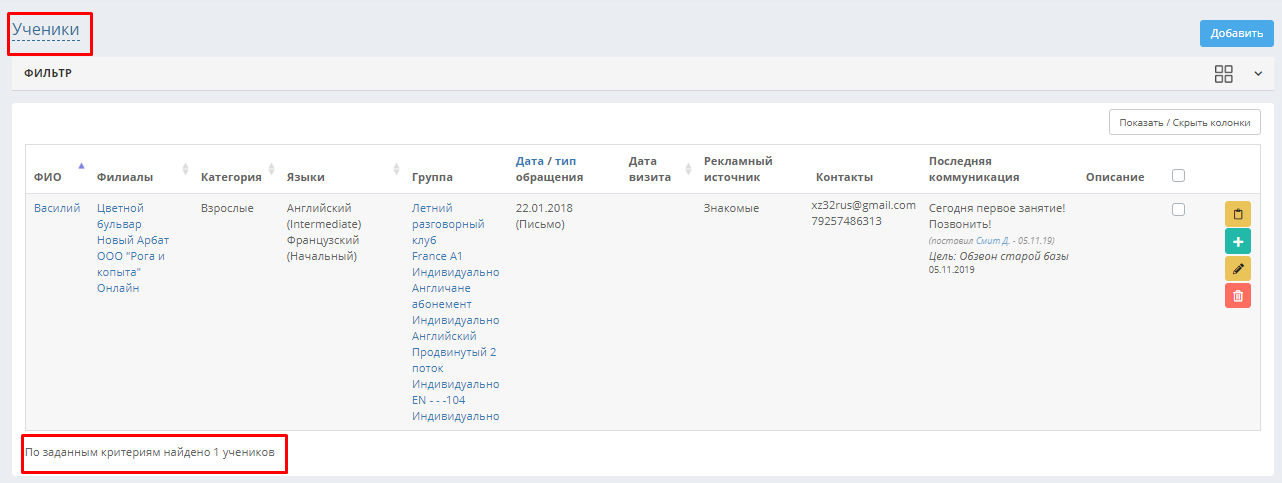Viewport: 1282px width, 483px height.
Task: Click the Цель: Обзвон старой базы text
Action: [998, 256]
